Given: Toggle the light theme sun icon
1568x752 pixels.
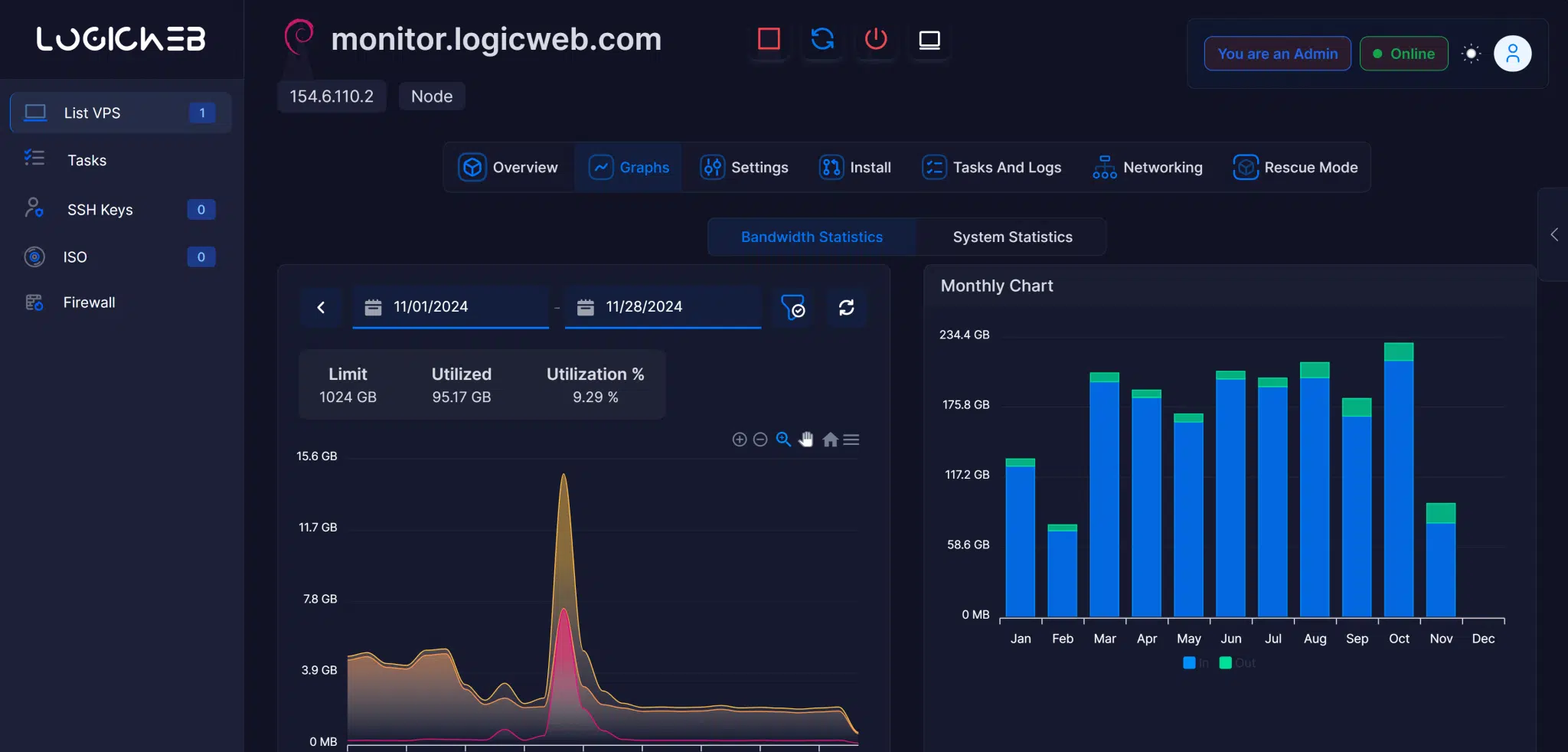Looking at the screenshot, I should point(1471,54).
